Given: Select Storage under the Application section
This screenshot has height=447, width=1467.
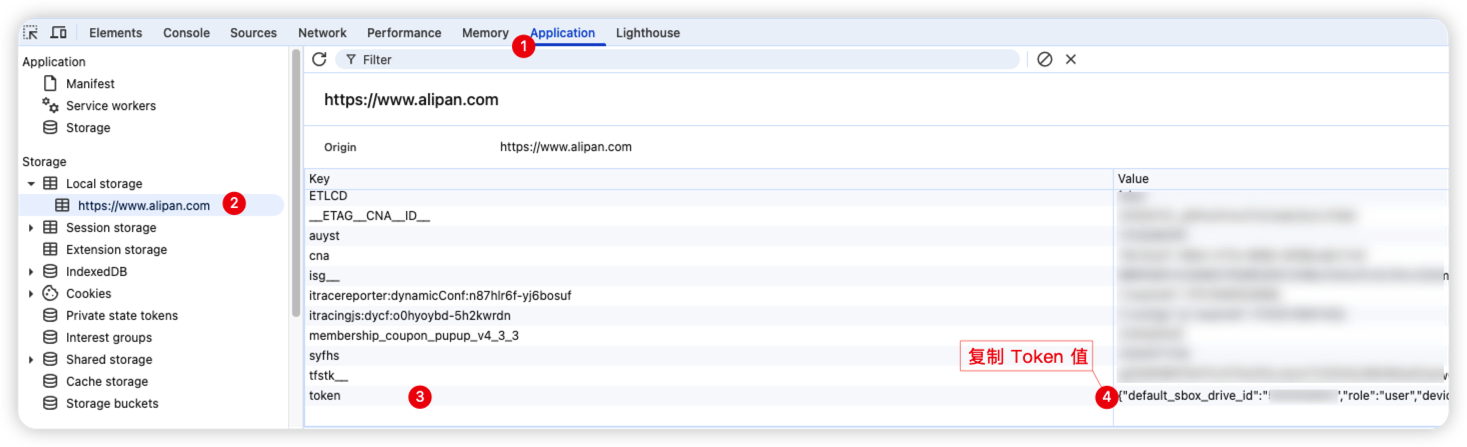Looking at the screenshot, I should pyautogui.click(x=88, y=128).
